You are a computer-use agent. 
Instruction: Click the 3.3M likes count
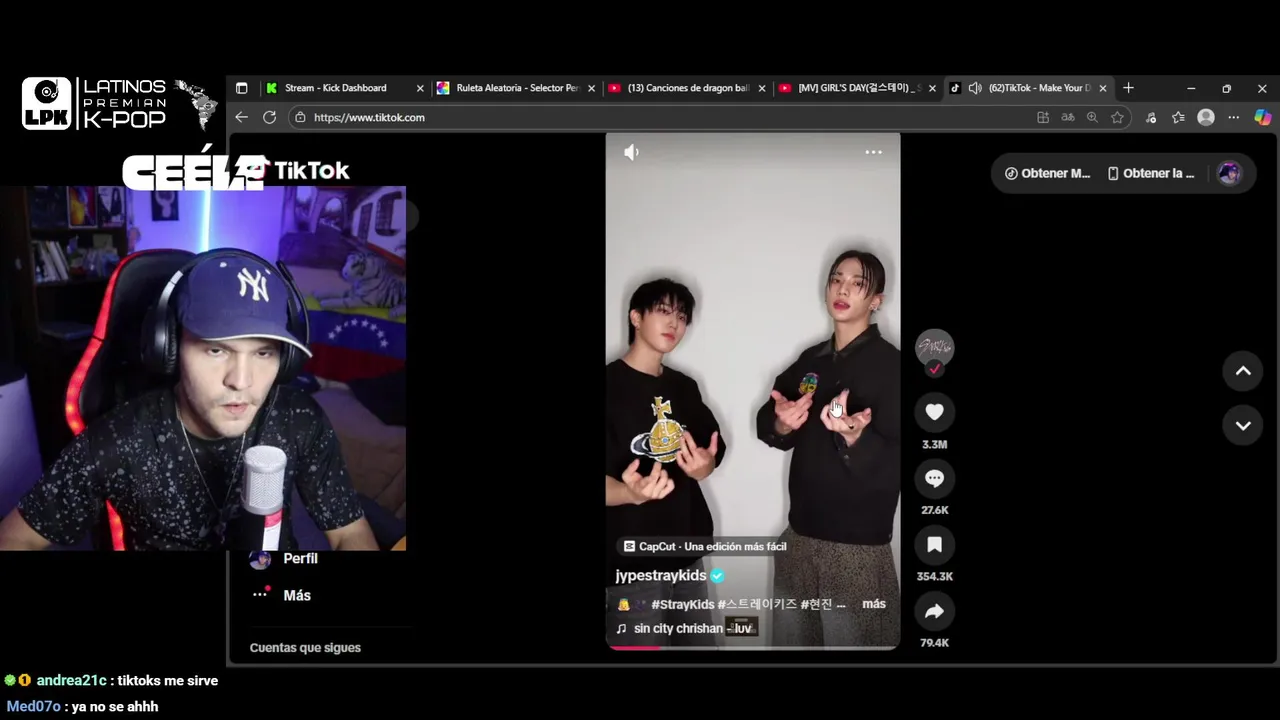pos(934,444)
